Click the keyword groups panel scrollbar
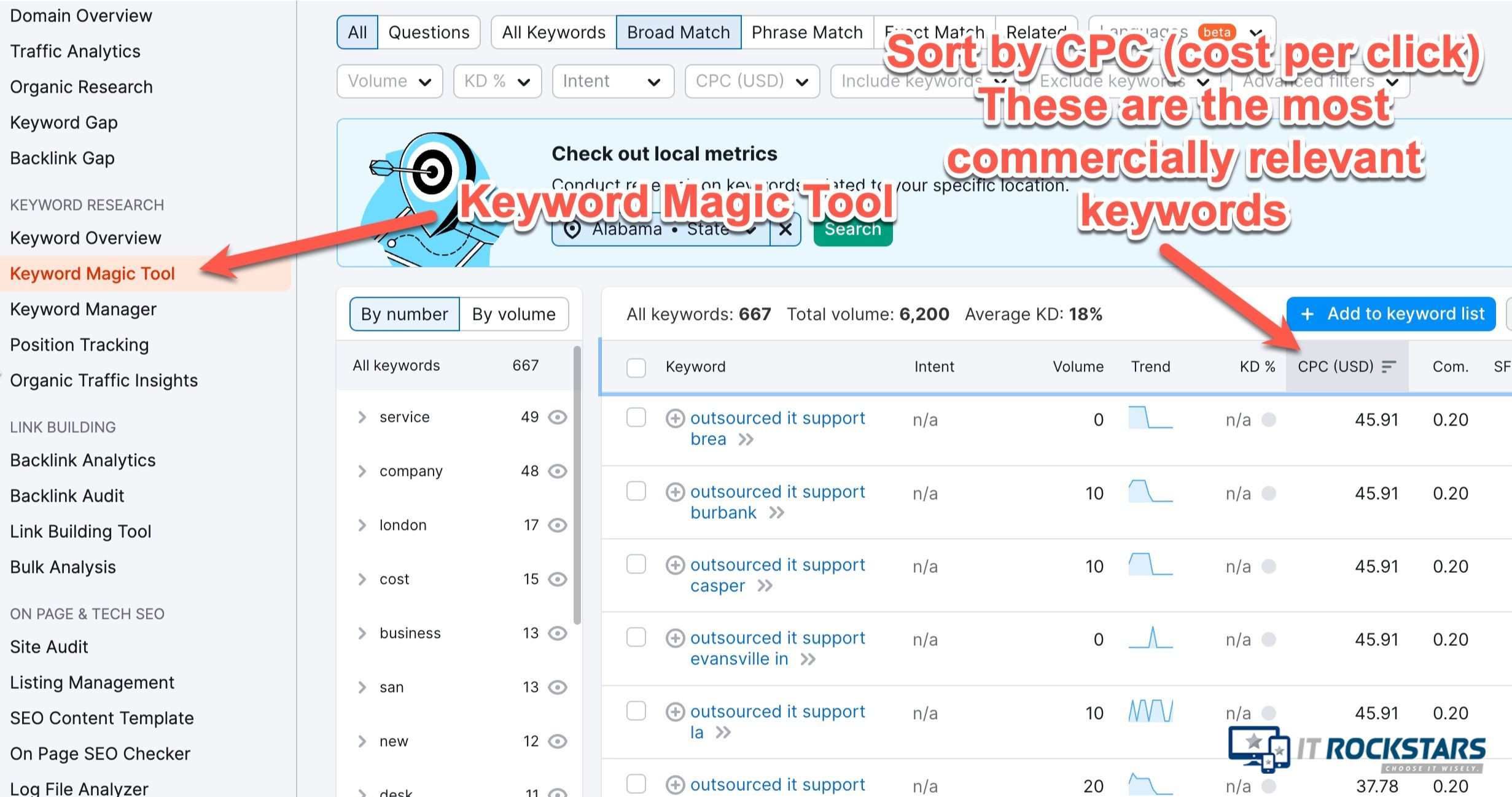 (x=577, y=485)
